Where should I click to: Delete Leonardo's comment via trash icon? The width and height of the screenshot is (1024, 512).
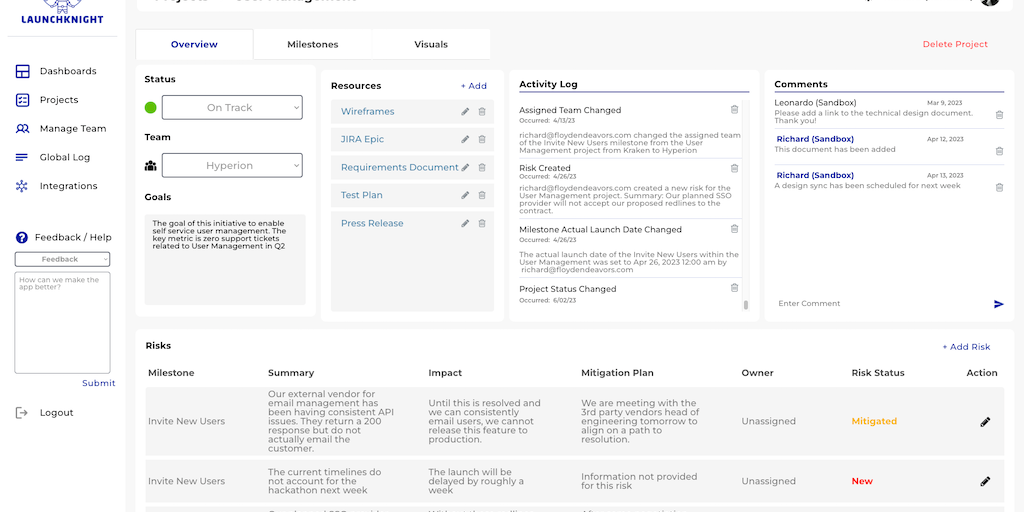click(999, 115)
